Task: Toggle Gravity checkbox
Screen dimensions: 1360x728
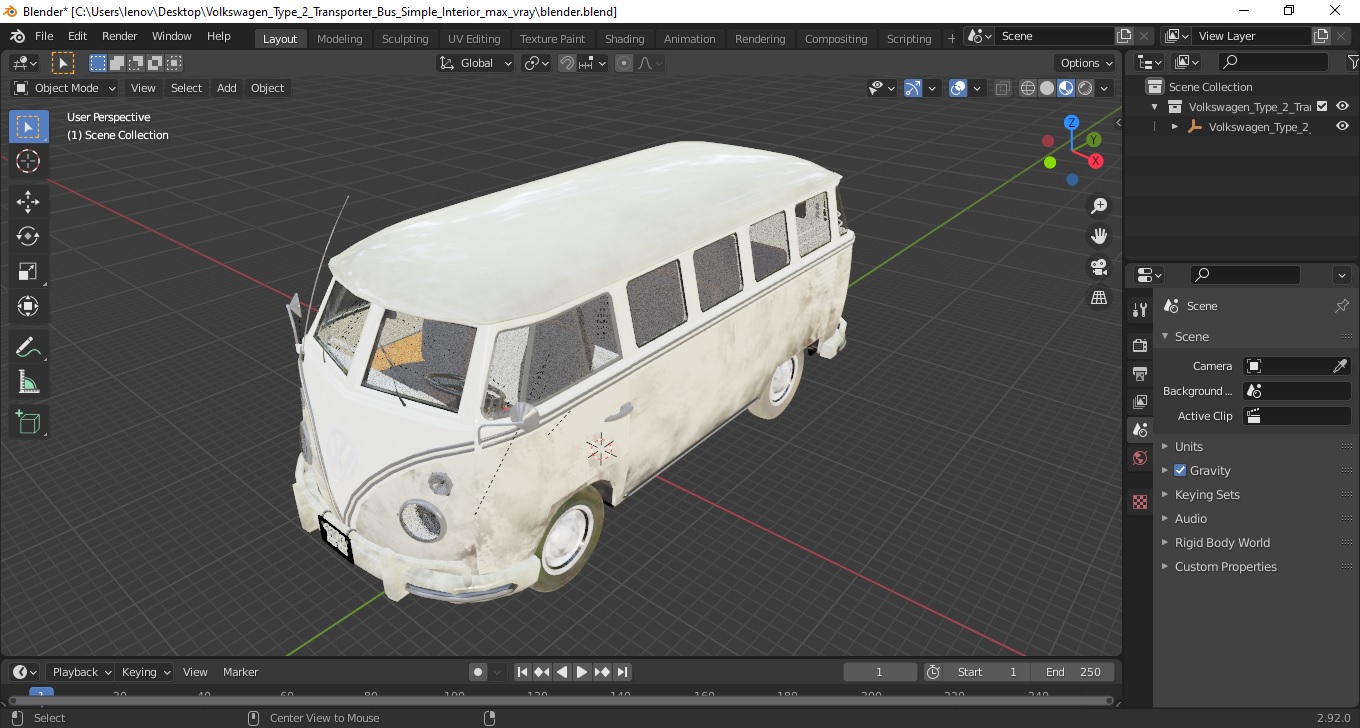Action: [1180, 470]
